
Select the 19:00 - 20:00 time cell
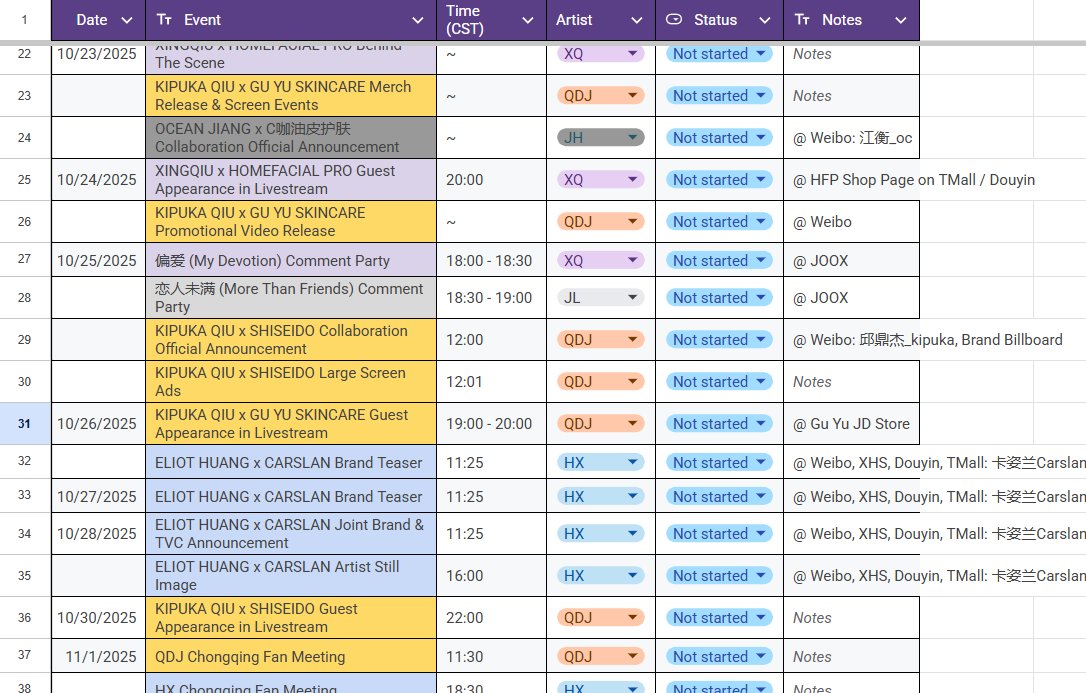(x=492, y=424)
